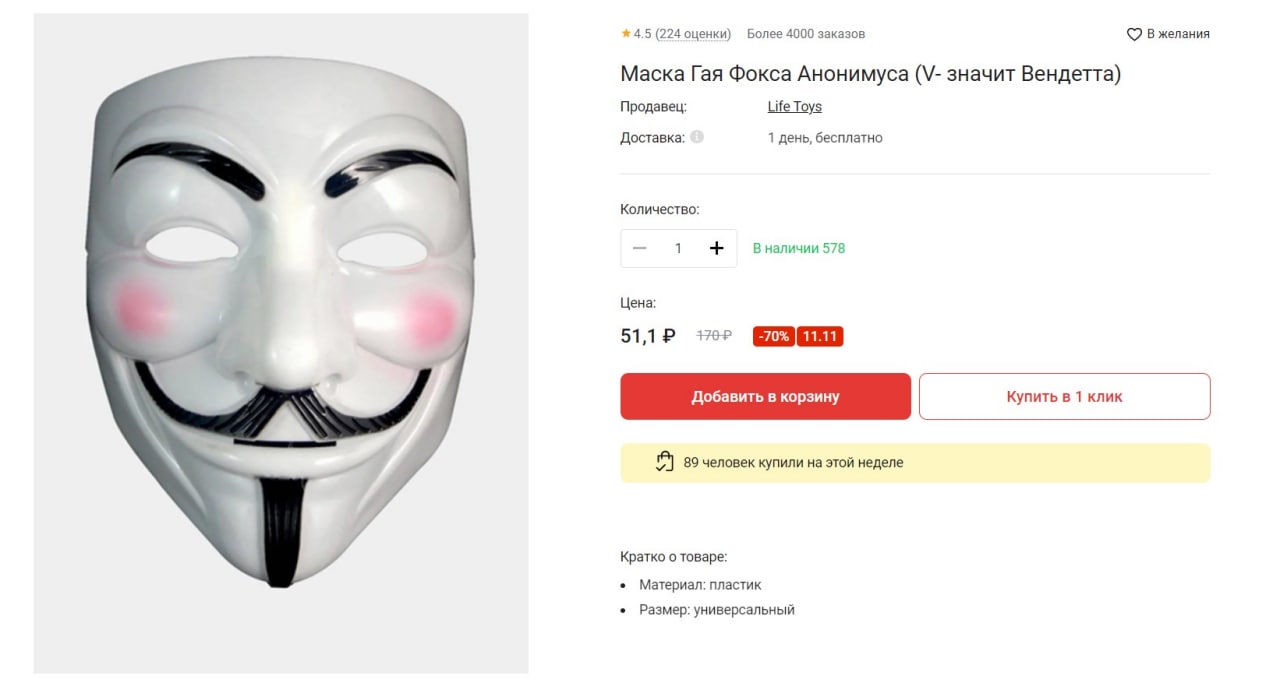
Task: Click the orange star rating icon
Action: click(x=626, y=34)
